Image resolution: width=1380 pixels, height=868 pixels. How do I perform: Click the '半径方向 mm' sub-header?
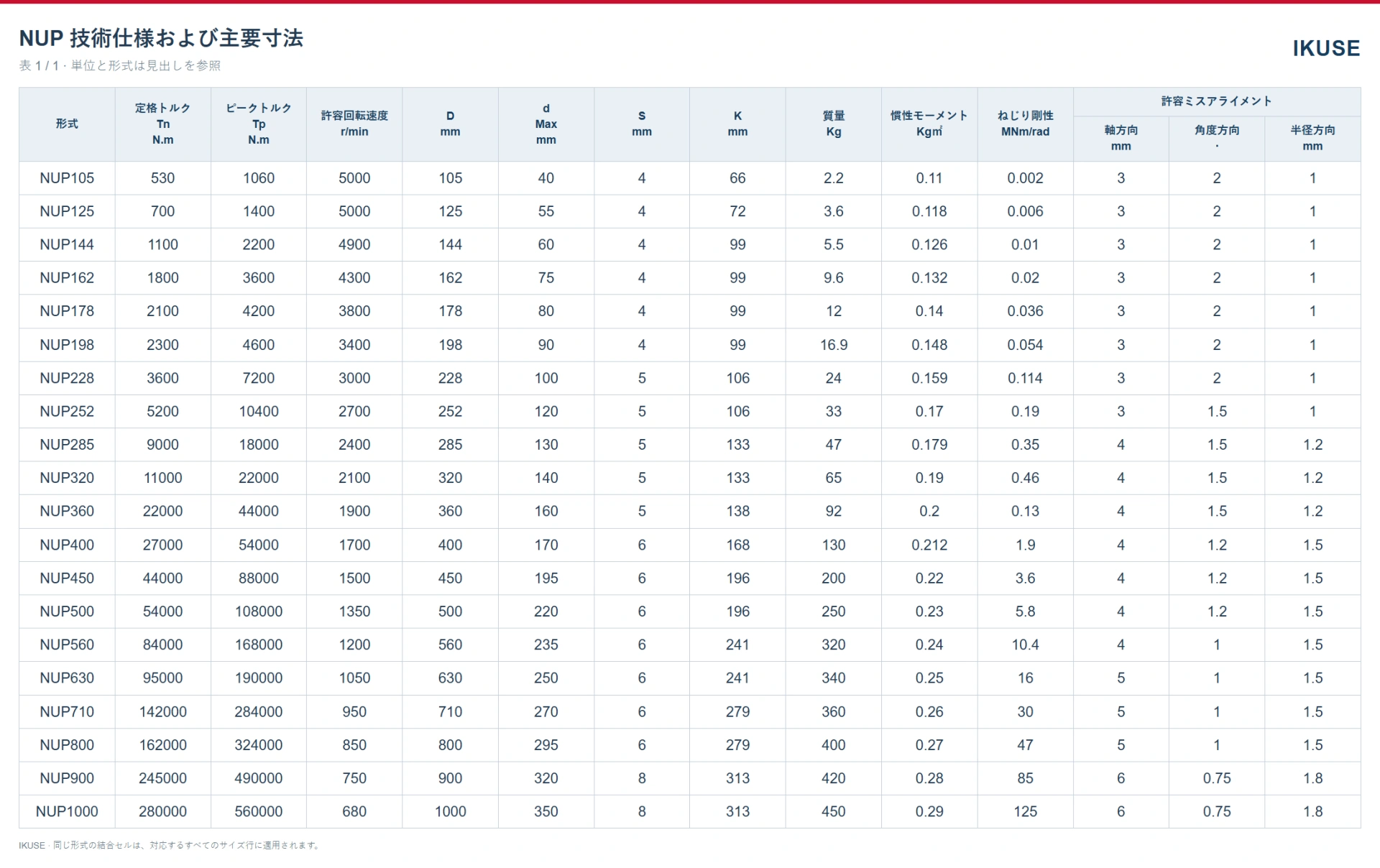tap(1313, 138)
